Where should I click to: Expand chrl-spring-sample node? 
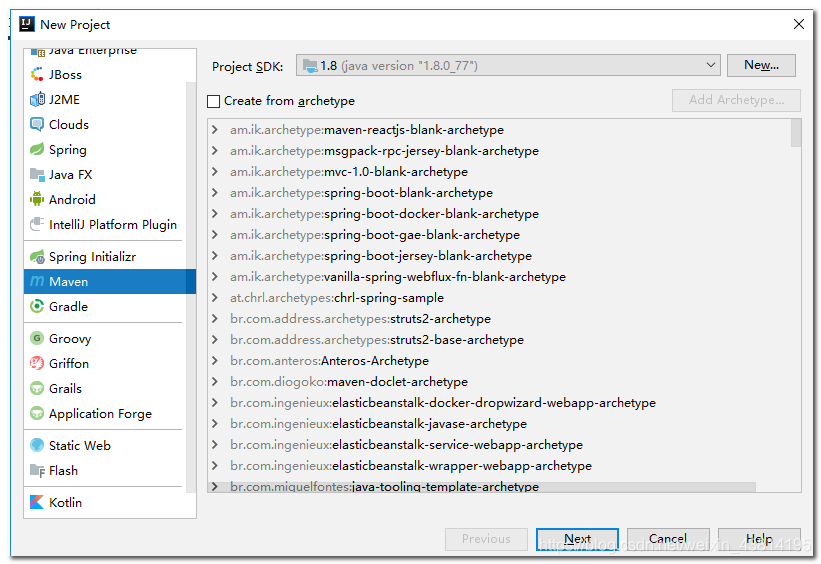[x=215, y=297]
